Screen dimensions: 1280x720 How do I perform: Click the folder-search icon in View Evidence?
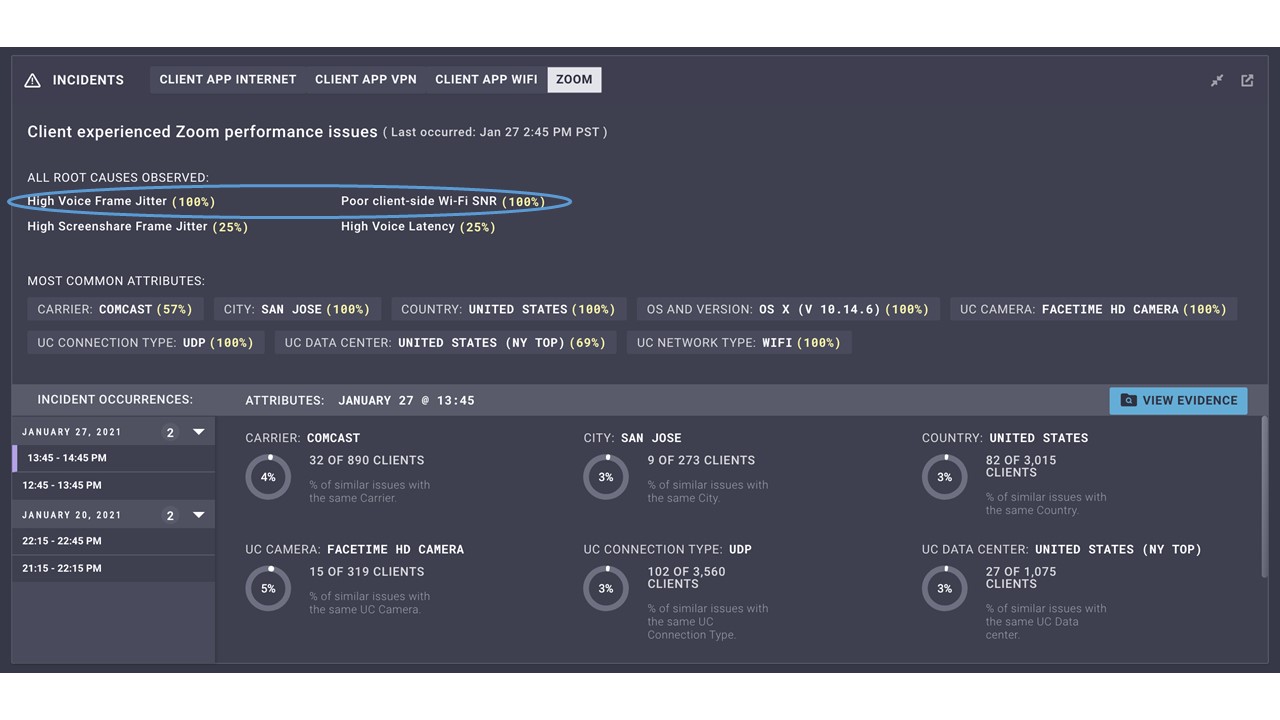1128,400
